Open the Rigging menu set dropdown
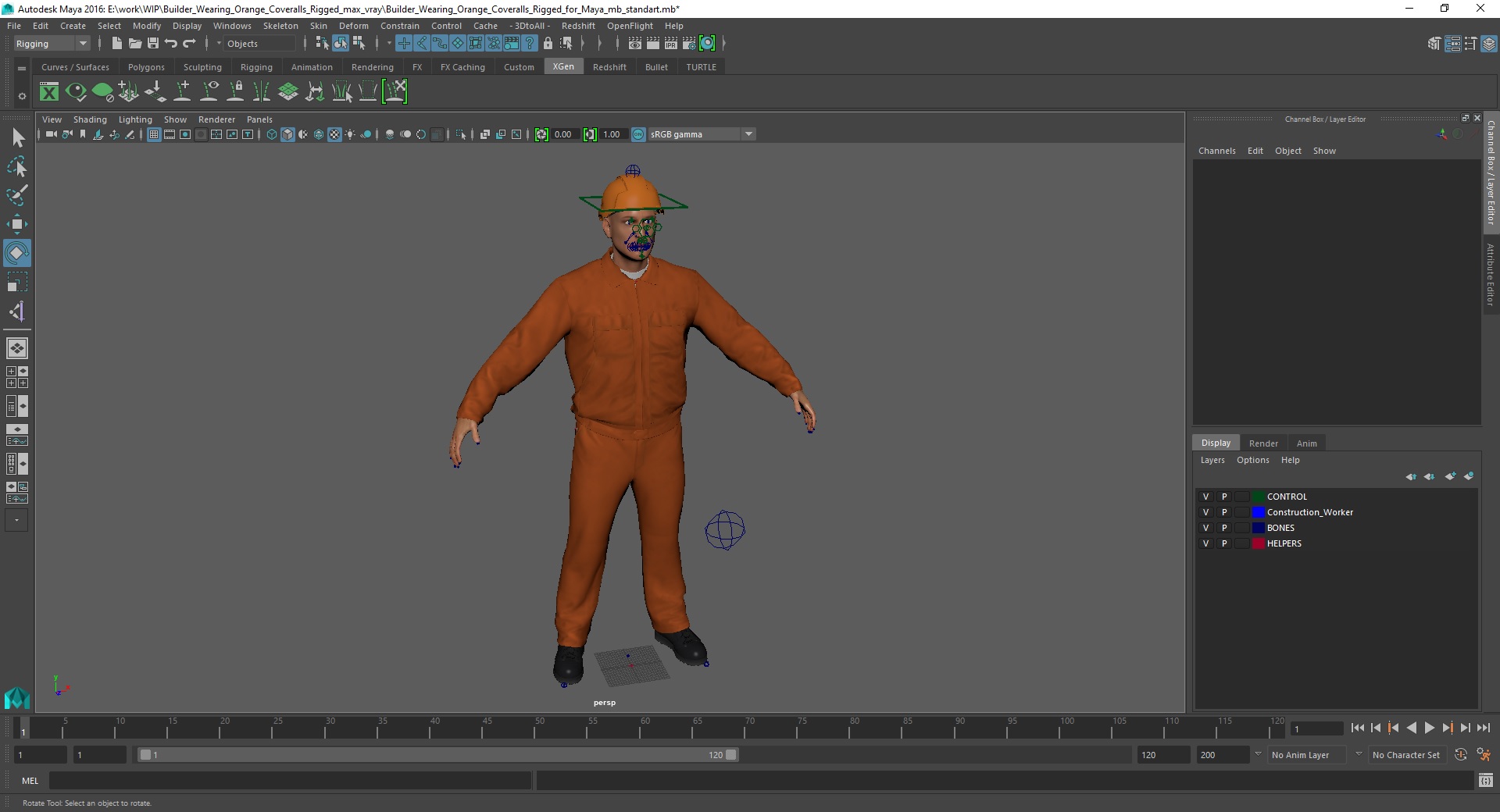This screenshot has height=812, width=1500. (x=52, y=44)
